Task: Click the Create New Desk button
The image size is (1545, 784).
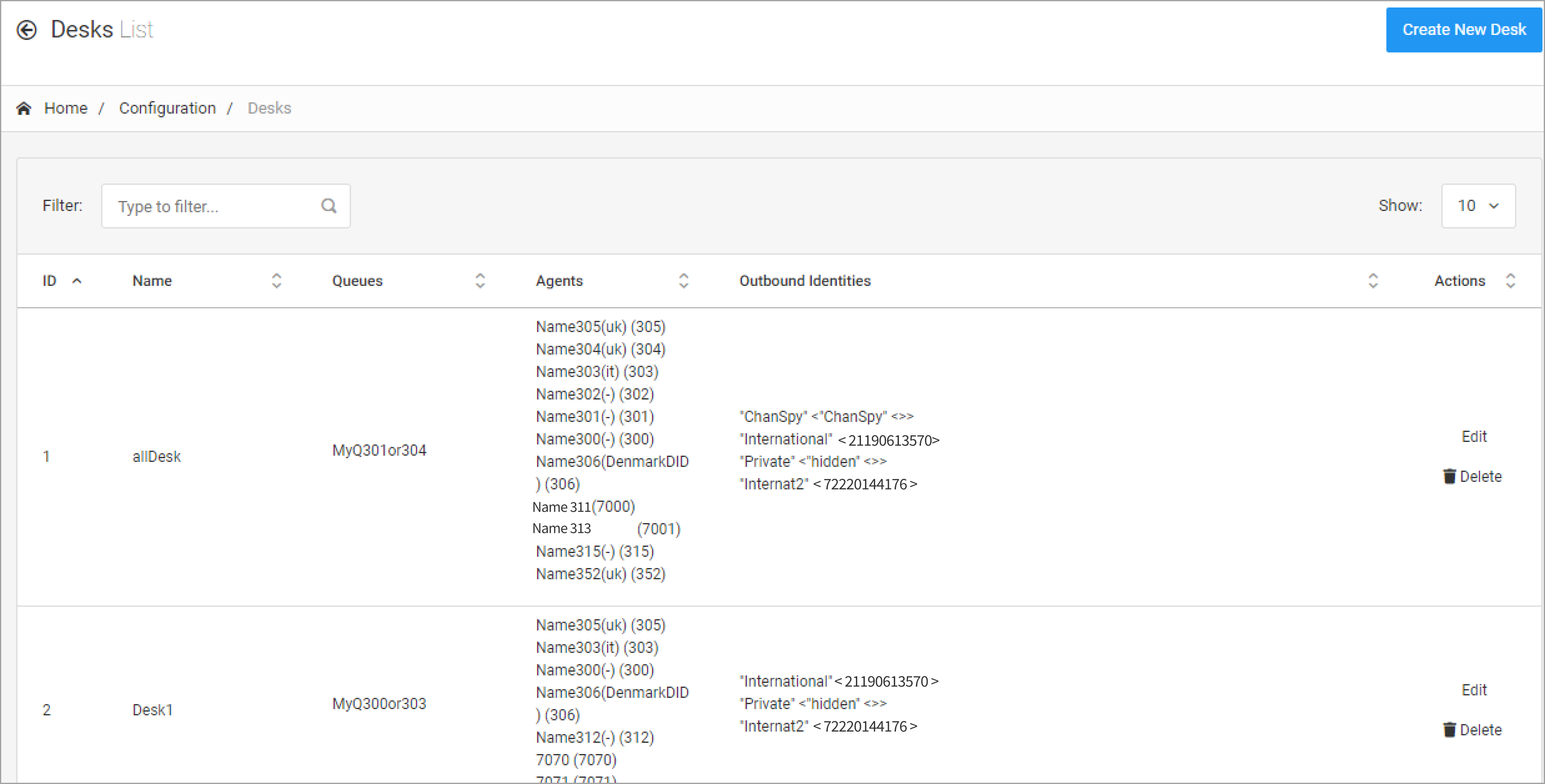Action: pyautogui.click(x=1463, y=29)
